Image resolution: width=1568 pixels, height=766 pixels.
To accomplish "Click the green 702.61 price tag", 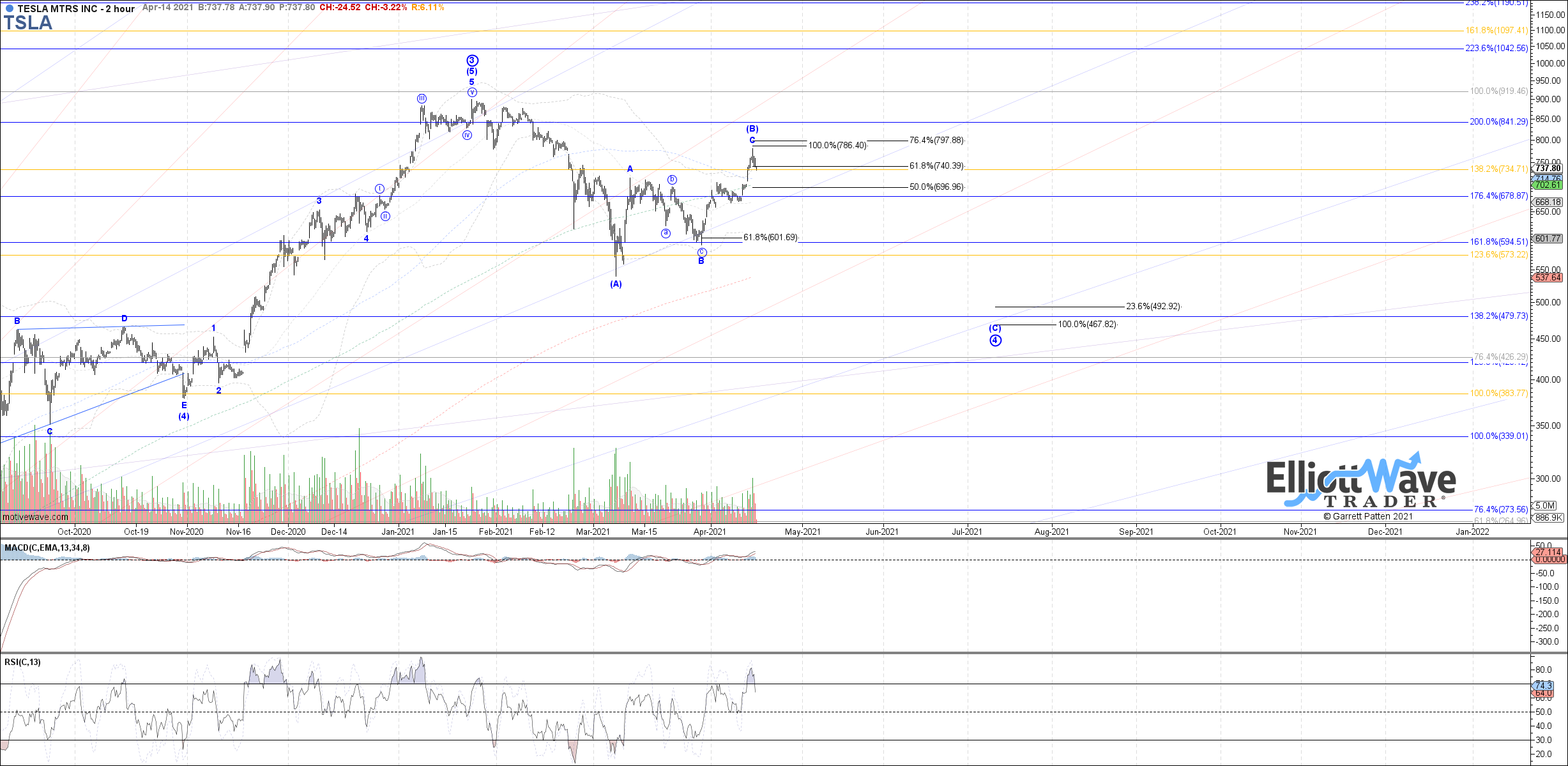I will point(1548,185).
